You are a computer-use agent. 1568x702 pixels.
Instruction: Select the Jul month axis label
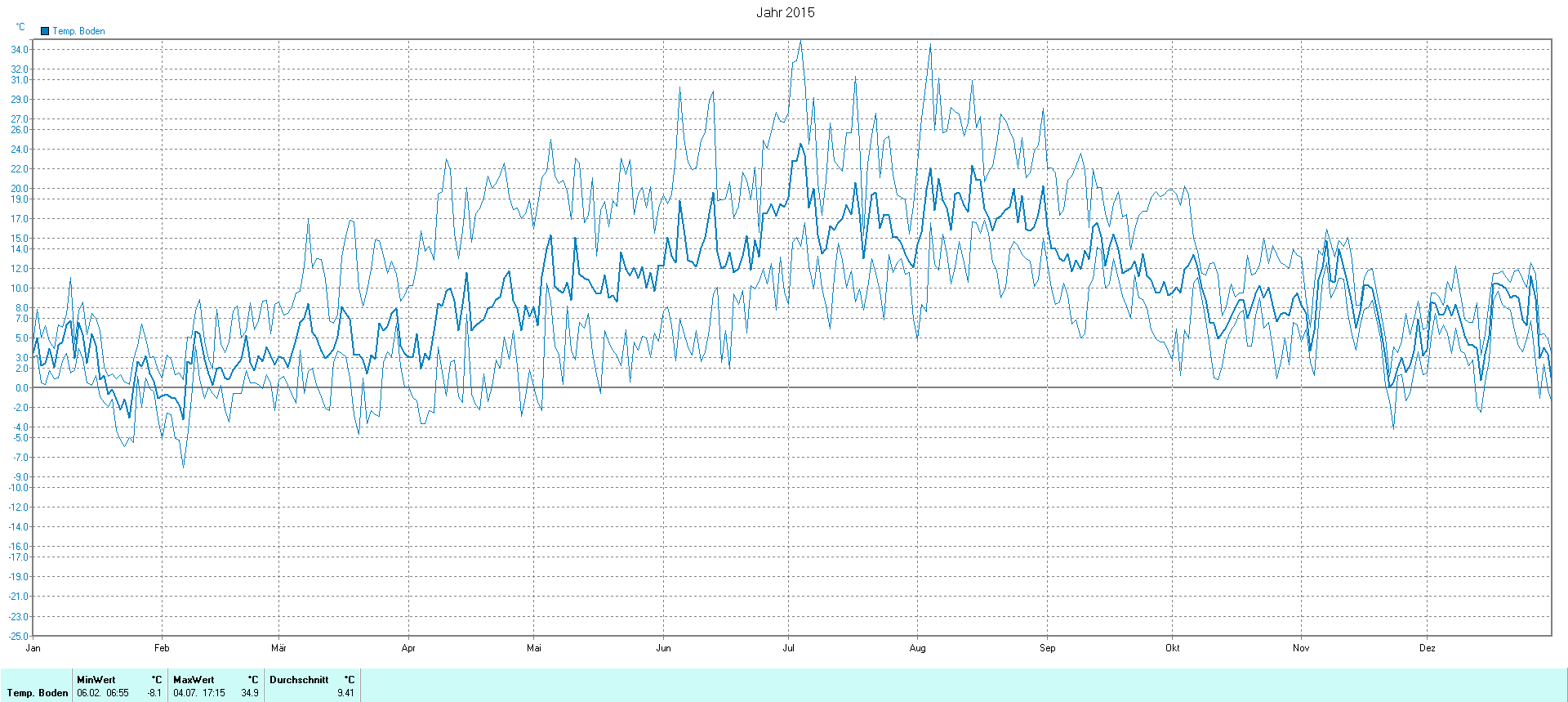pos(788,648)
